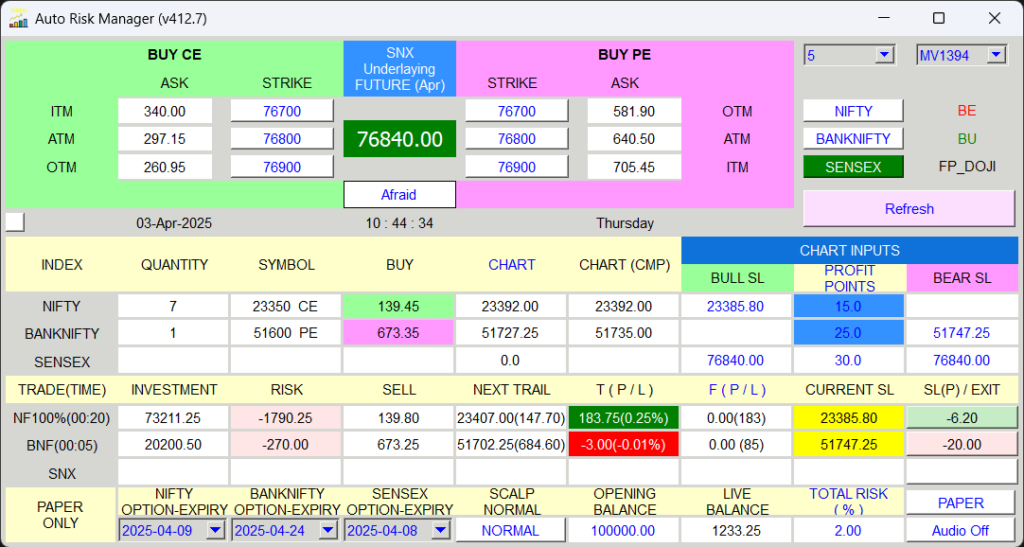Click the BANKNIFTY profit points 25.0 cell
Image resolution: width=1024 pixels, height=547 pixels.
tap(849, 334)
